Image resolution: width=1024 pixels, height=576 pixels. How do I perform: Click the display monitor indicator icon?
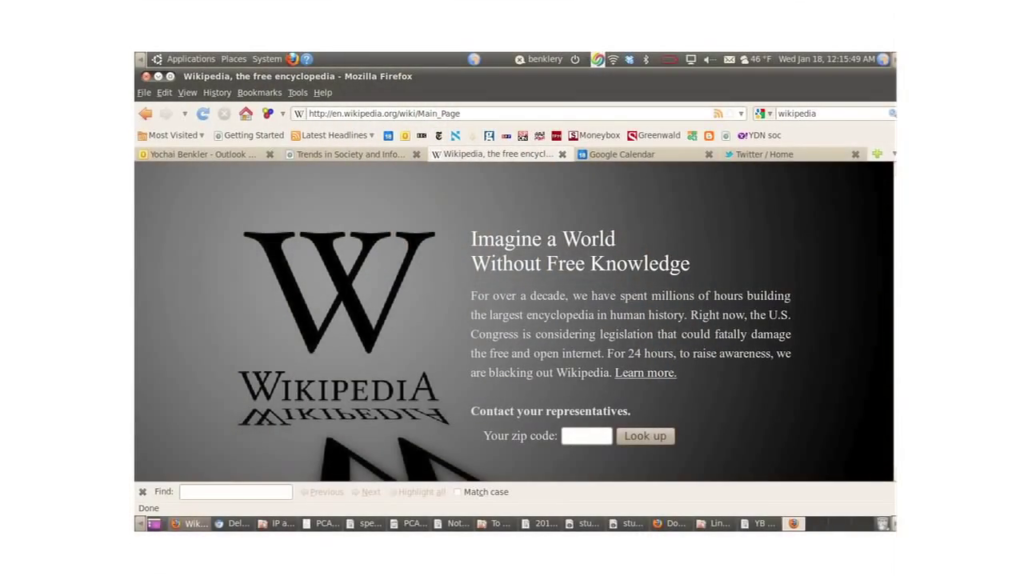pos(690,59)
